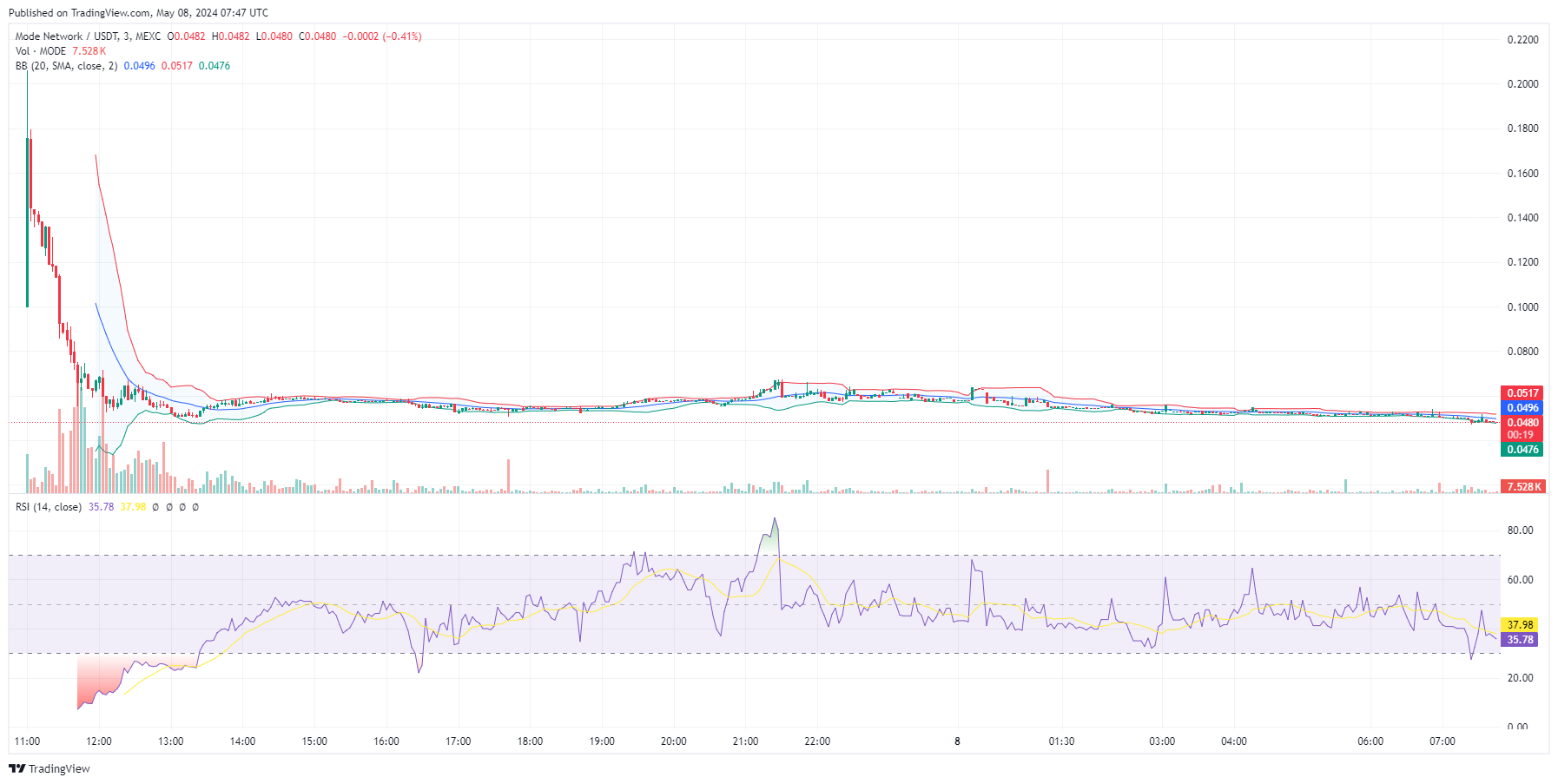Click the BB lower value 0.0476 in legend
The width and height of the screenshot is (1558, 784).
click(x=215, y=66)
